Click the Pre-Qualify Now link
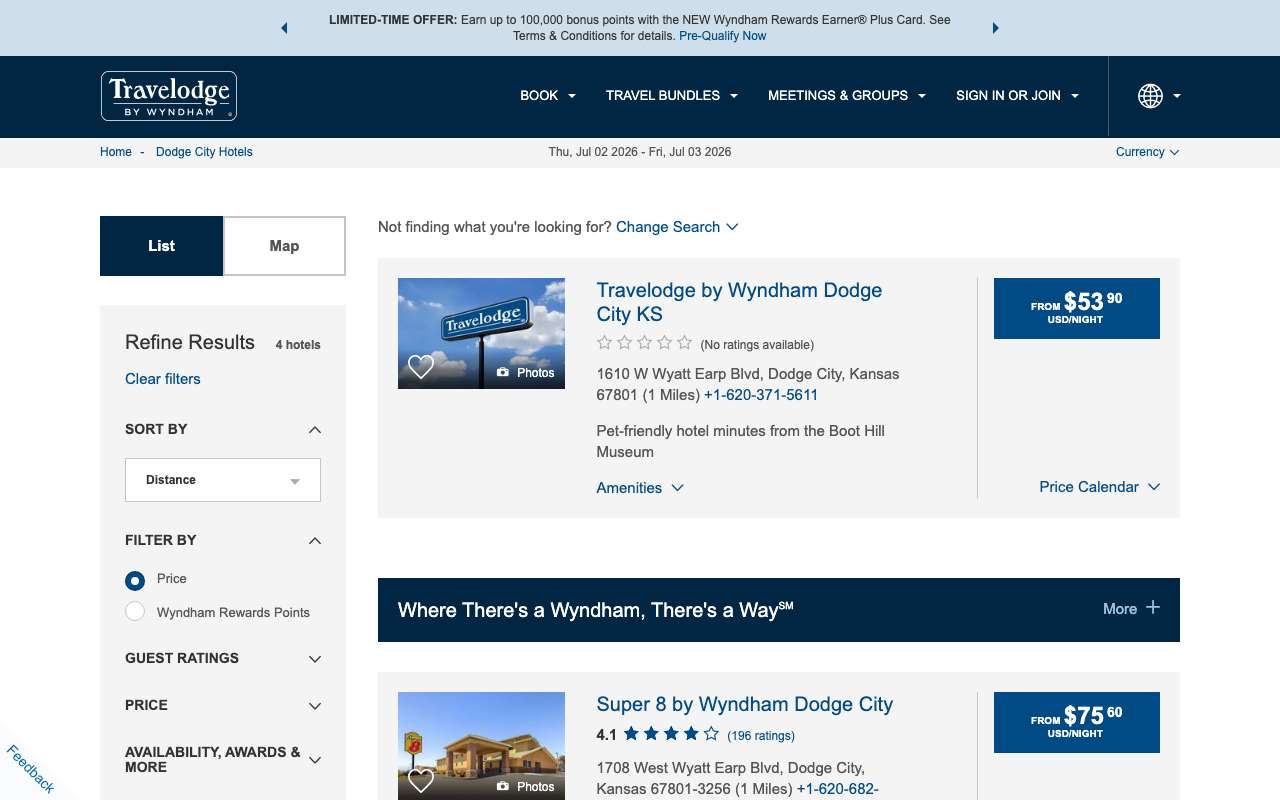The width and height of the screenshot is (1280, 800). (723, 36)
